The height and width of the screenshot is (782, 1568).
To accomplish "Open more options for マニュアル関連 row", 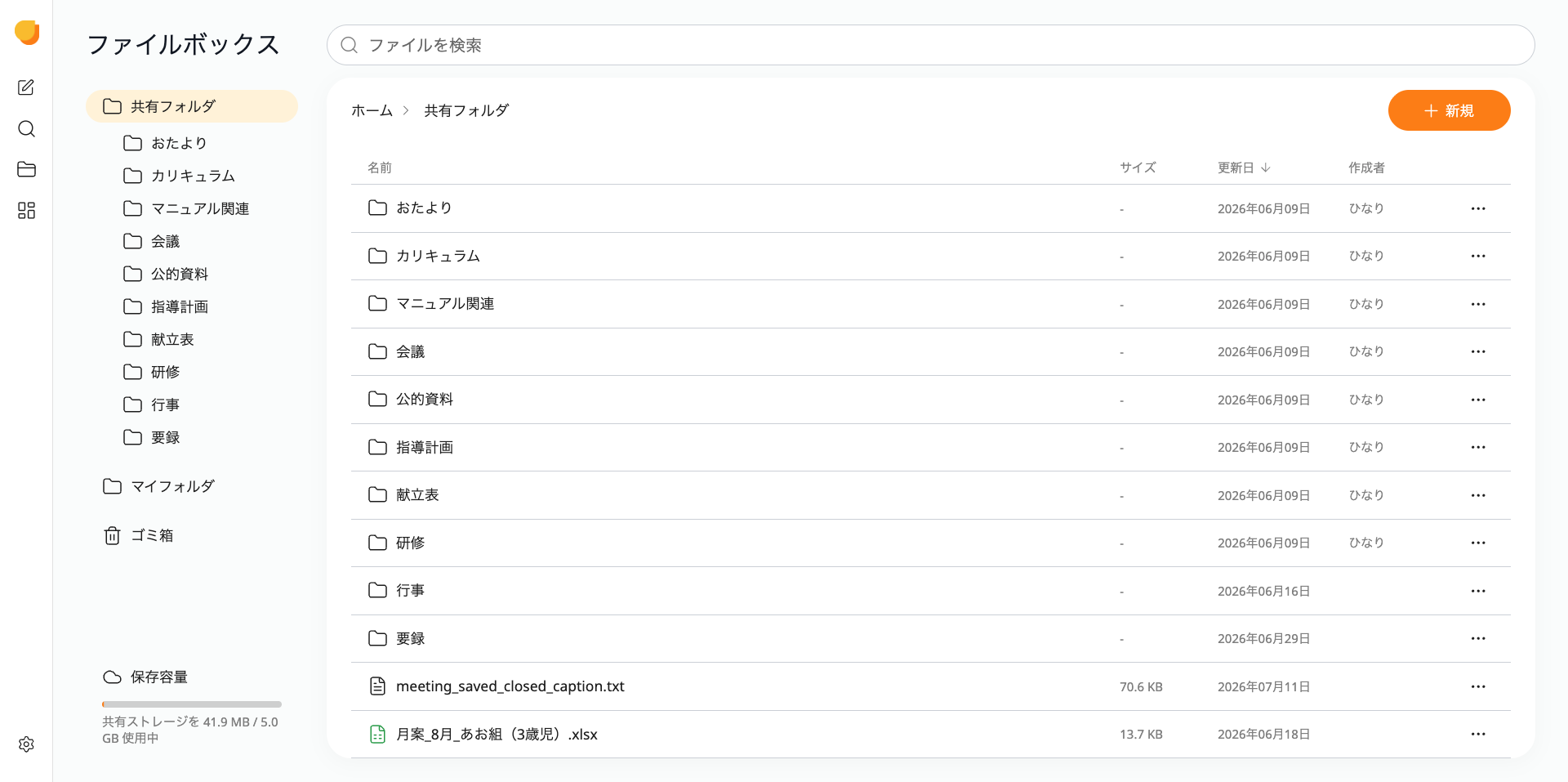I will point(1478,304).
